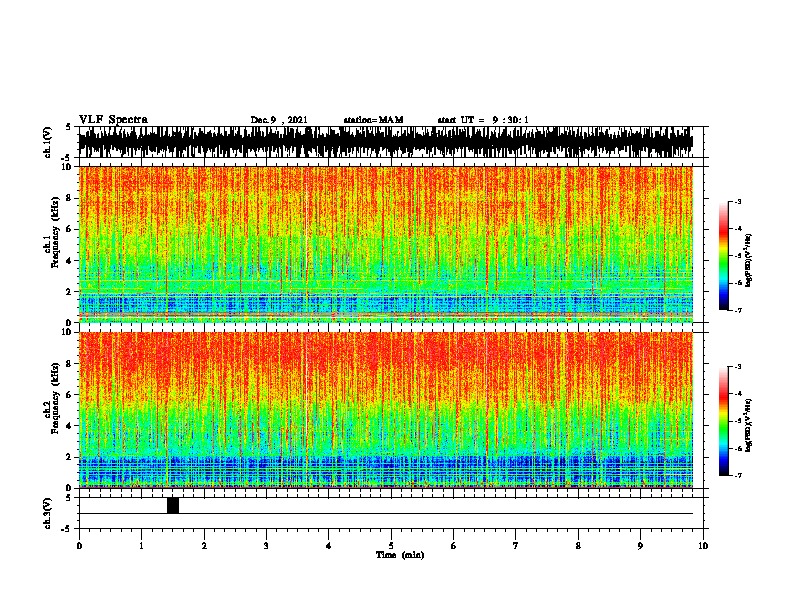The width and height of the screenshot is (792, 612).
Task: Click the ch.1 color bar log(PSD) unit label
Action: (748, 260)
